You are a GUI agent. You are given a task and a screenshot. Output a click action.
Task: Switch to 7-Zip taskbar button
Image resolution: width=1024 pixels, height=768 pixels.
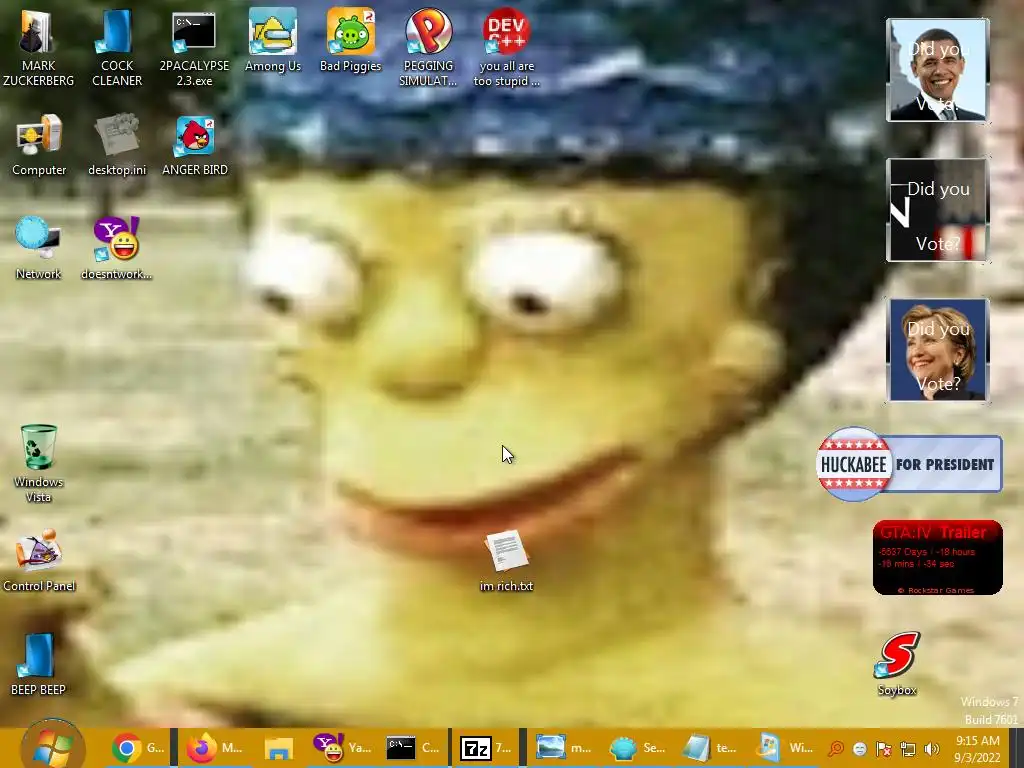pos(487,748)
